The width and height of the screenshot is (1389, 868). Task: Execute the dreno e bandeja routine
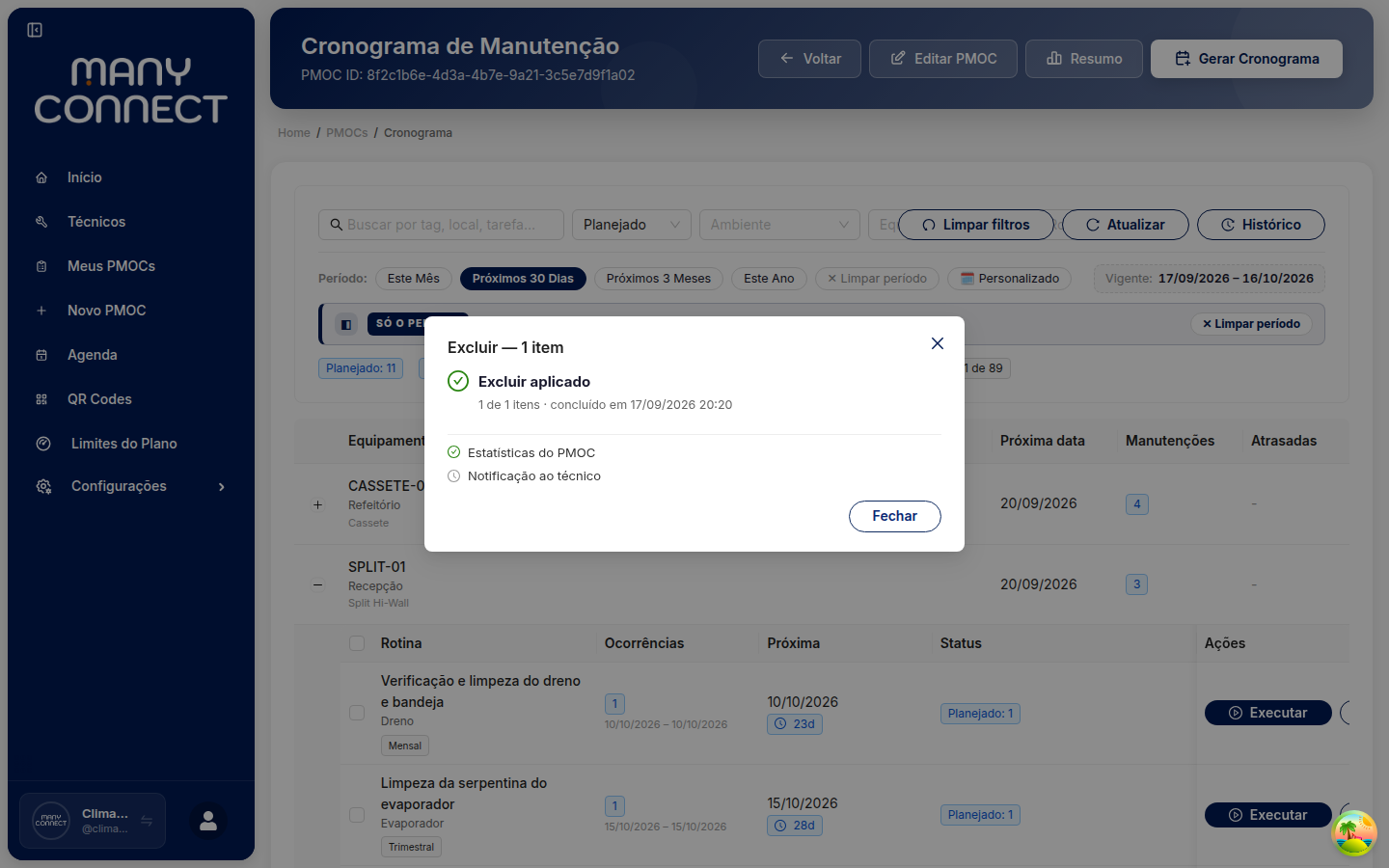[x=1268, y=713]
